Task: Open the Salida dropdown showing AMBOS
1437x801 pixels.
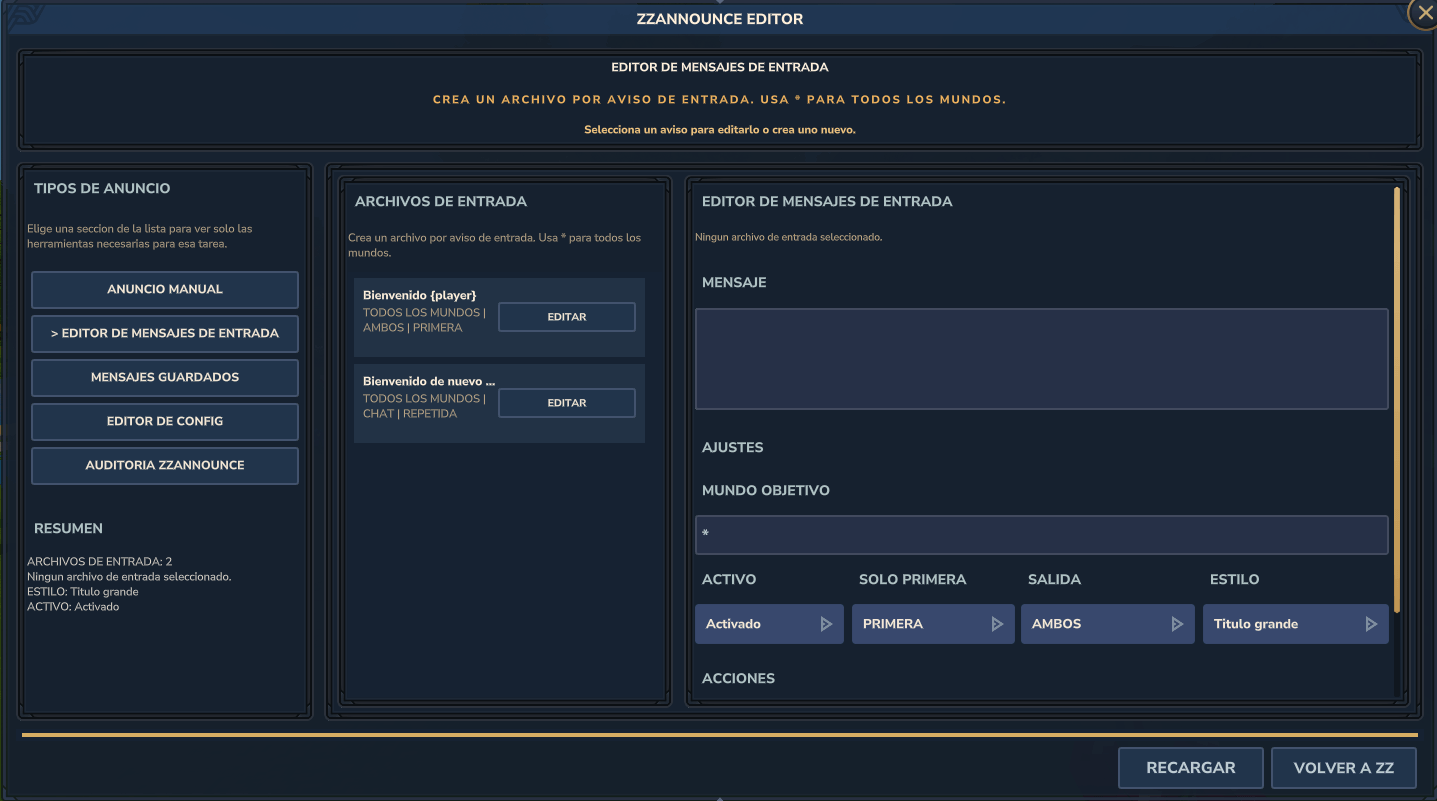Action: pyautogui.click(x=1108, y=624)
